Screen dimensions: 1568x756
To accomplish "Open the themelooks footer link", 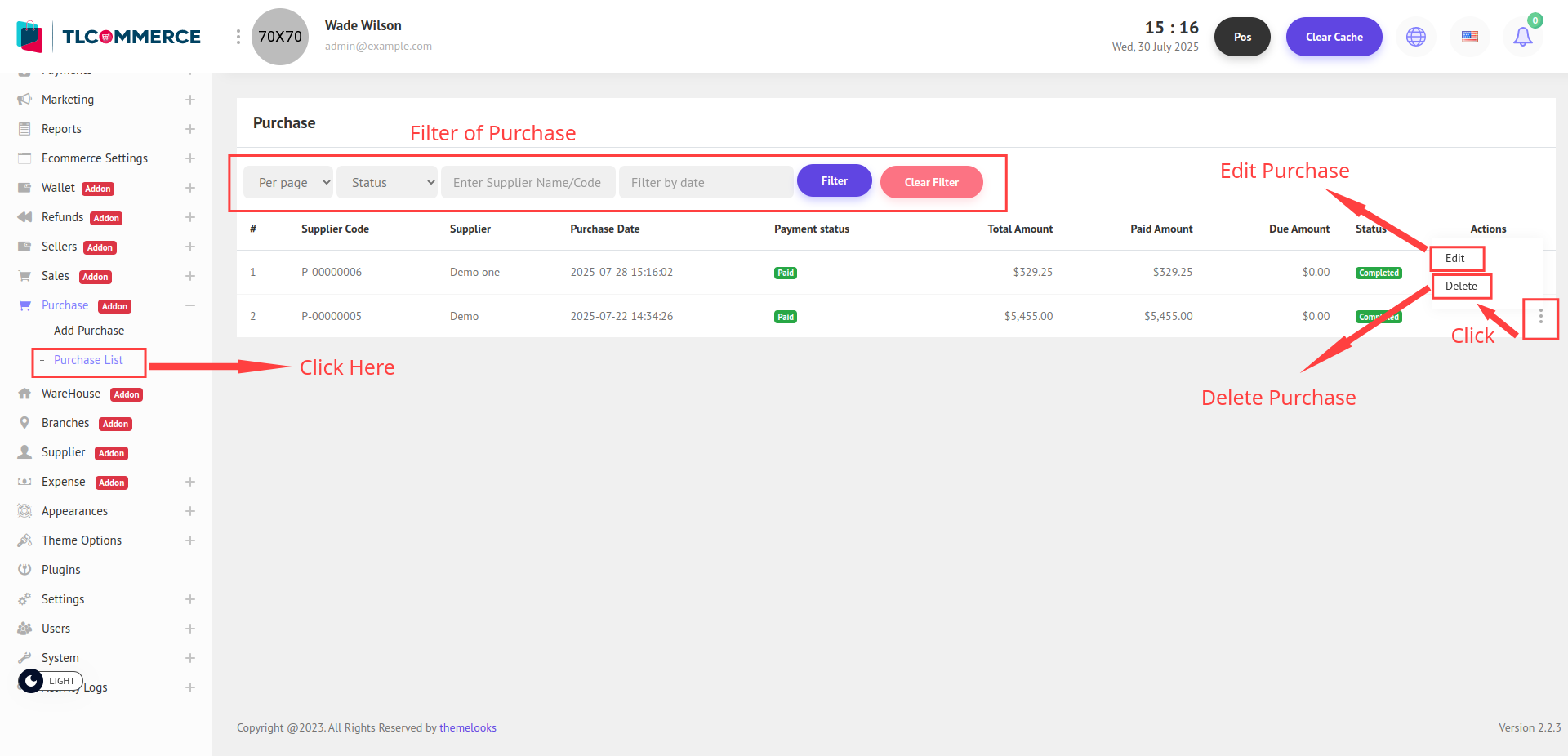I will point(467,727).
